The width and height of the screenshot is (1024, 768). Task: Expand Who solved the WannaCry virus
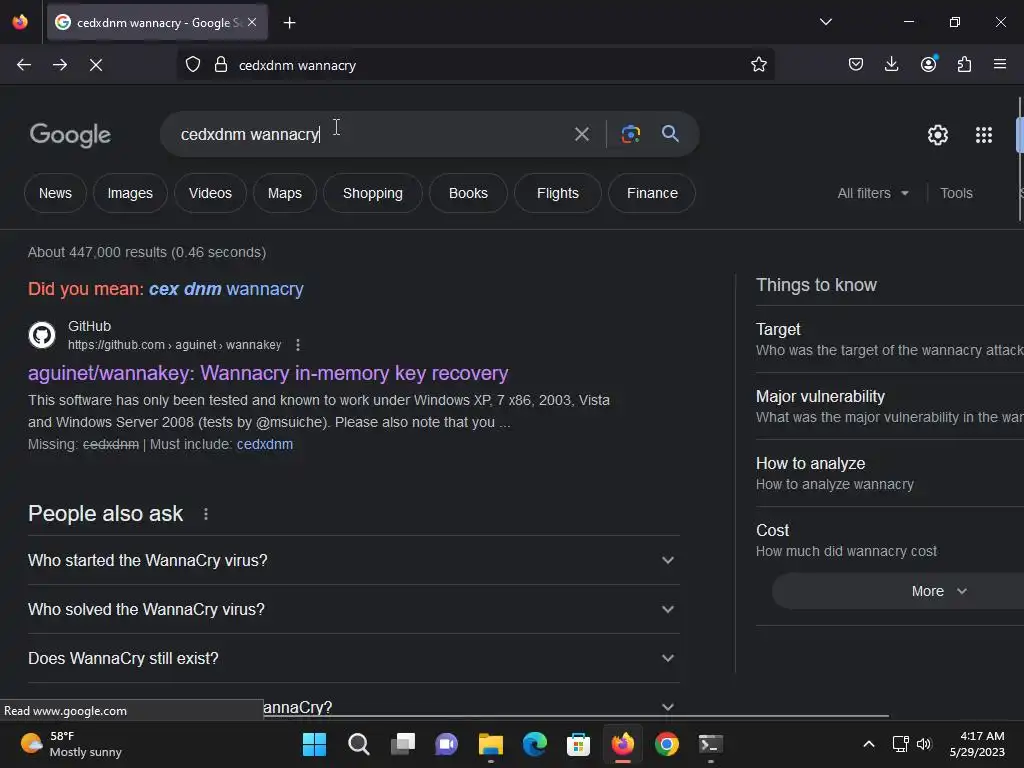[353, 609]
